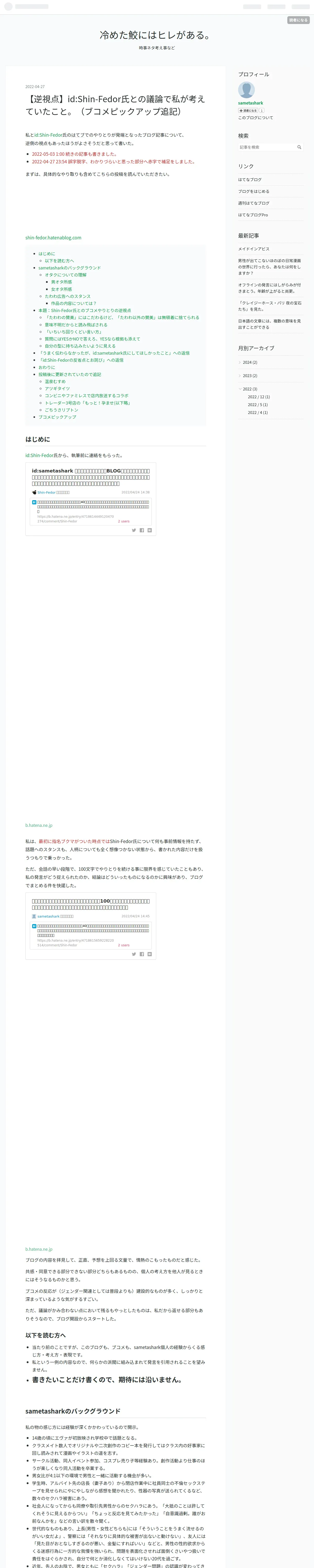Click the sametashark user avatar in the comment card
Viewport: 314px width, 1568px height.
(34, 915)
